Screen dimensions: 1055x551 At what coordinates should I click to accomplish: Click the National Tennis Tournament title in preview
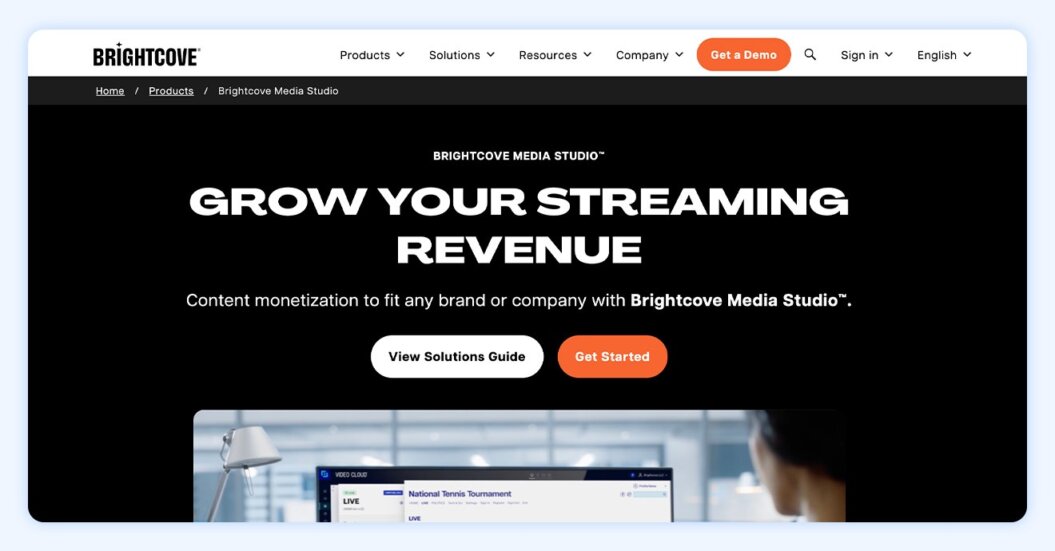pos(460,494)
